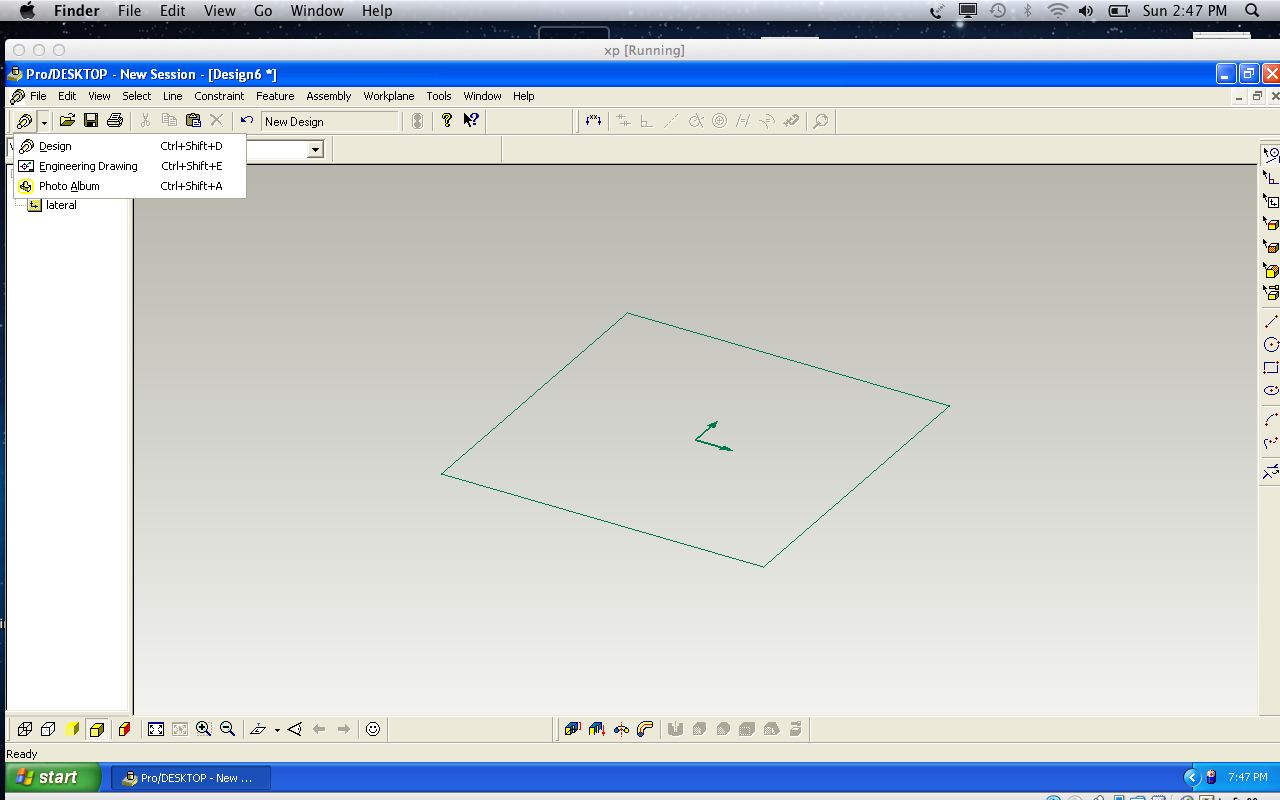Select the Select Lines tool on right toolbar
The width and height of the screenshot is (1280, 800).
pos(1271,154)
